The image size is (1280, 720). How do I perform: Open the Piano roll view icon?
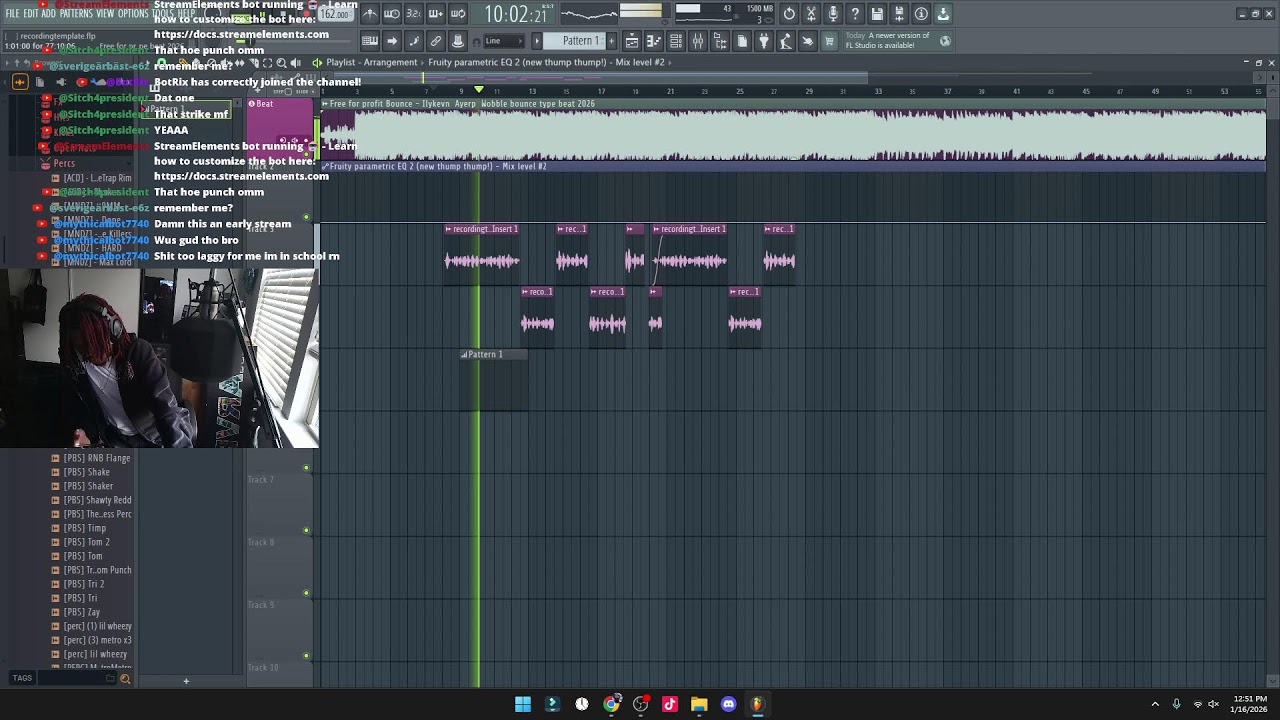click(x=654, y=41)
